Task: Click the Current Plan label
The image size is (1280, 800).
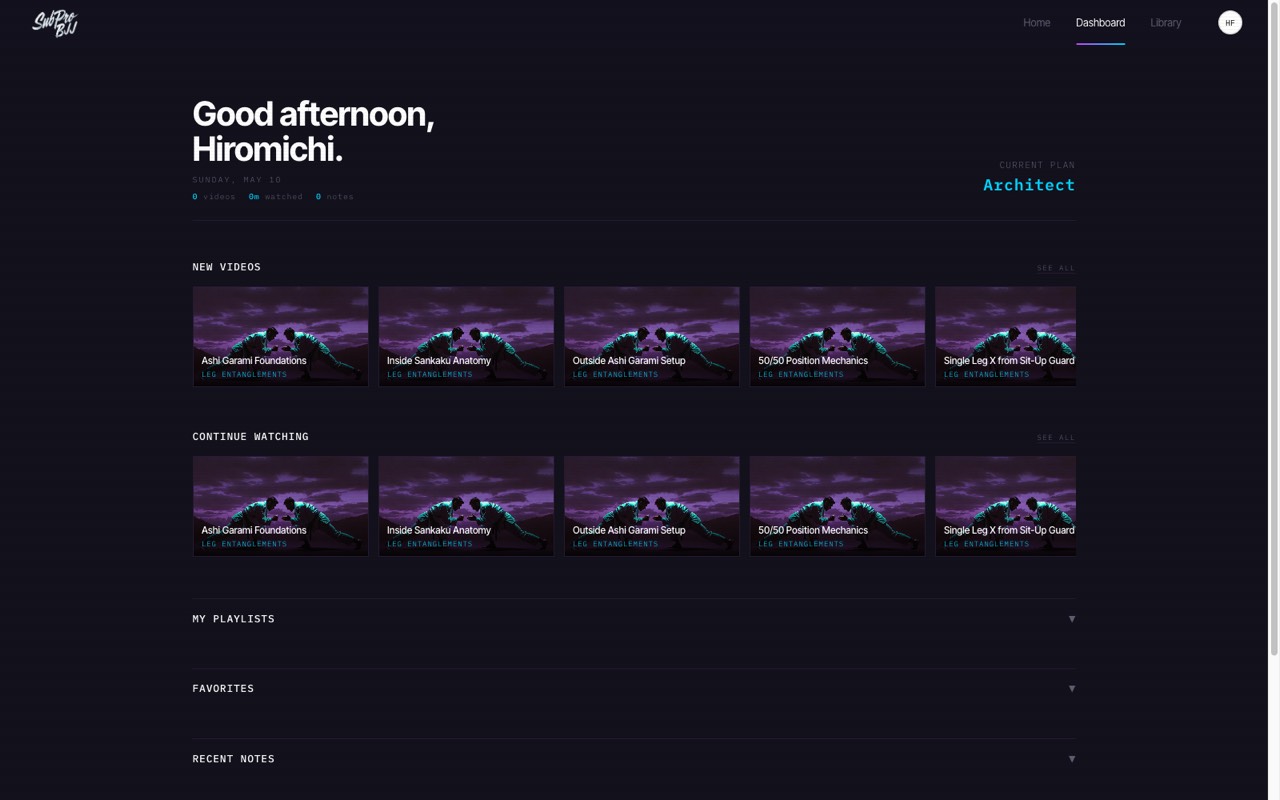Action: click(1037, 165)
